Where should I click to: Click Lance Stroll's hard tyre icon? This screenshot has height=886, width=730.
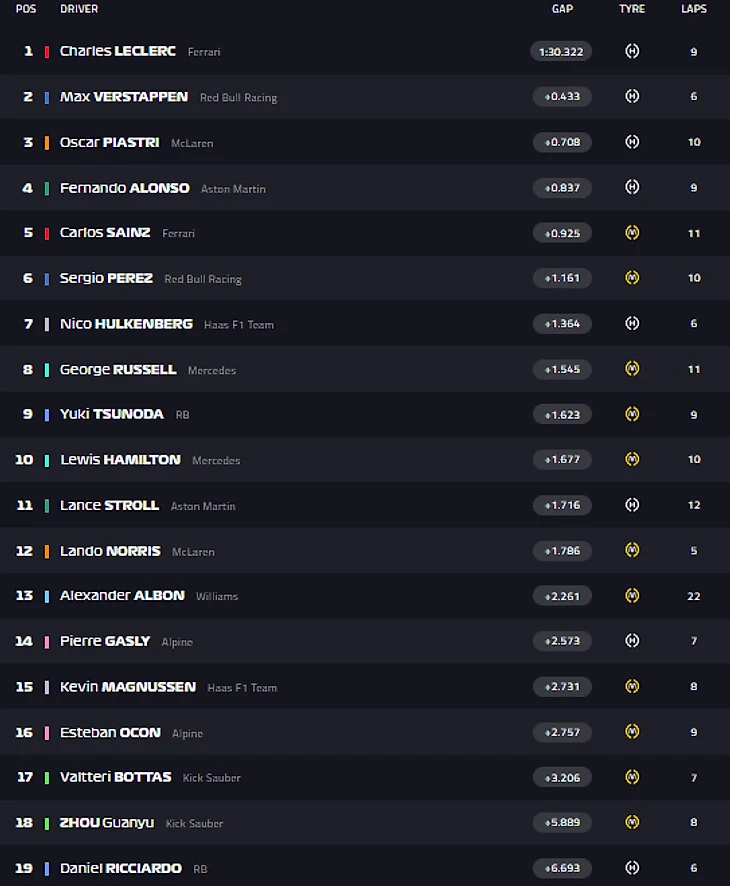pos(632,505)
